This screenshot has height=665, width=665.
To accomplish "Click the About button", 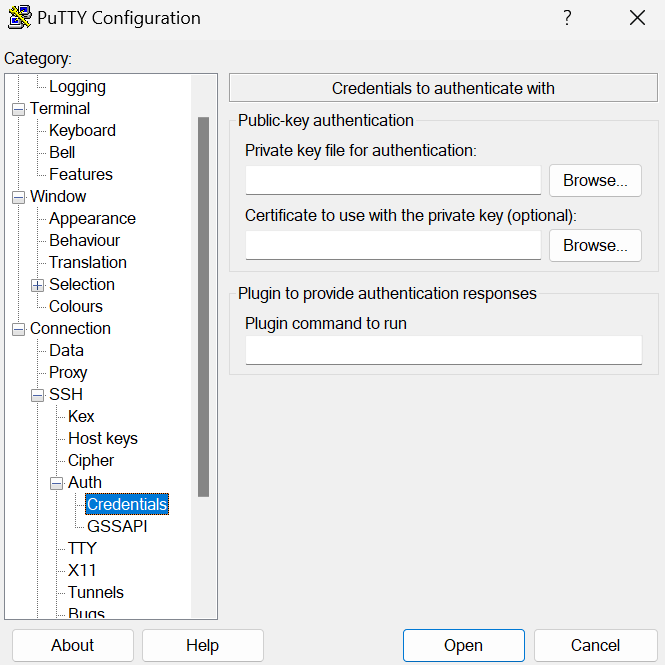I will (73, 645).
